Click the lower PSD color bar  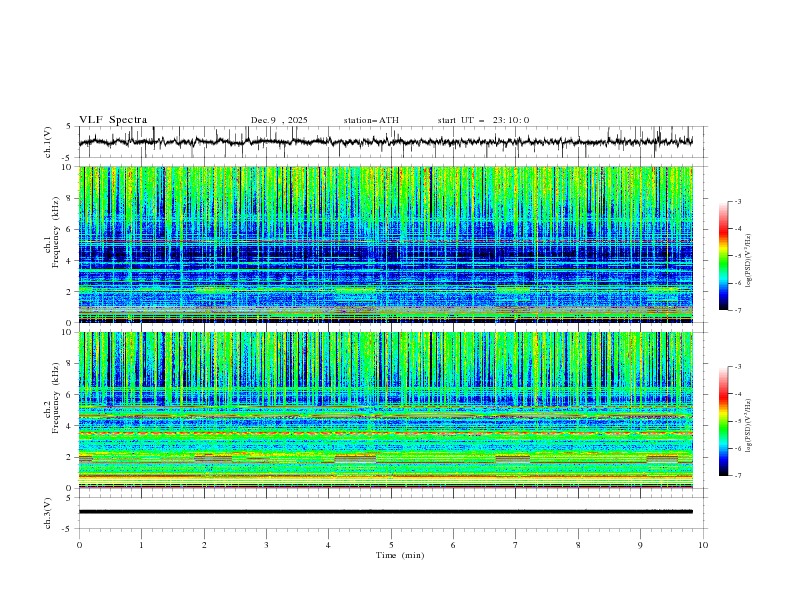click(x=723, y=421)
